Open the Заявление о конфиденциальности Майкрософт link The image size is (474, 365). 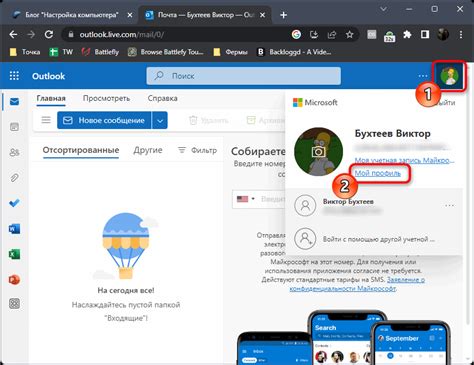[357, 284]
